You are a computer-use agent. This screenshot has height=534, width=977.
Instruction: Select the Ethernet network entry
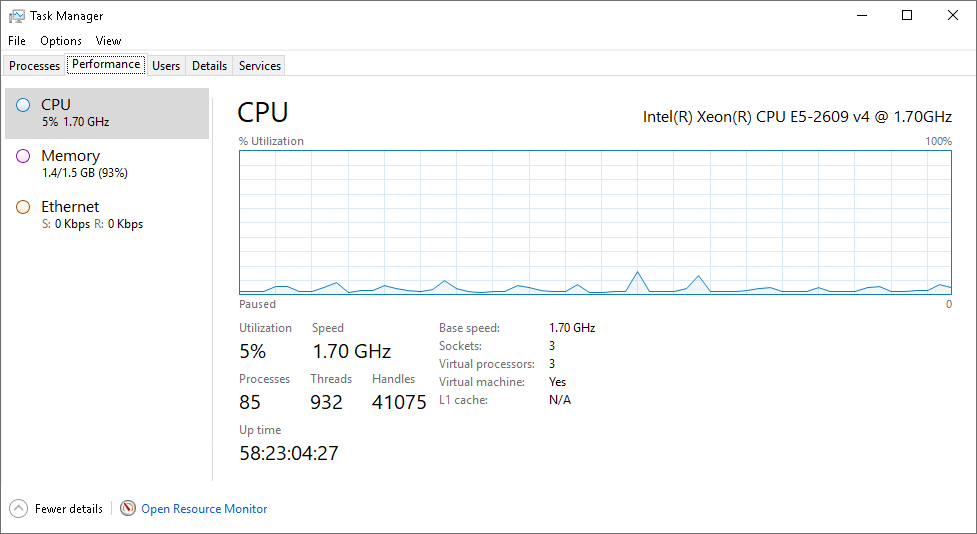[107, 215]
